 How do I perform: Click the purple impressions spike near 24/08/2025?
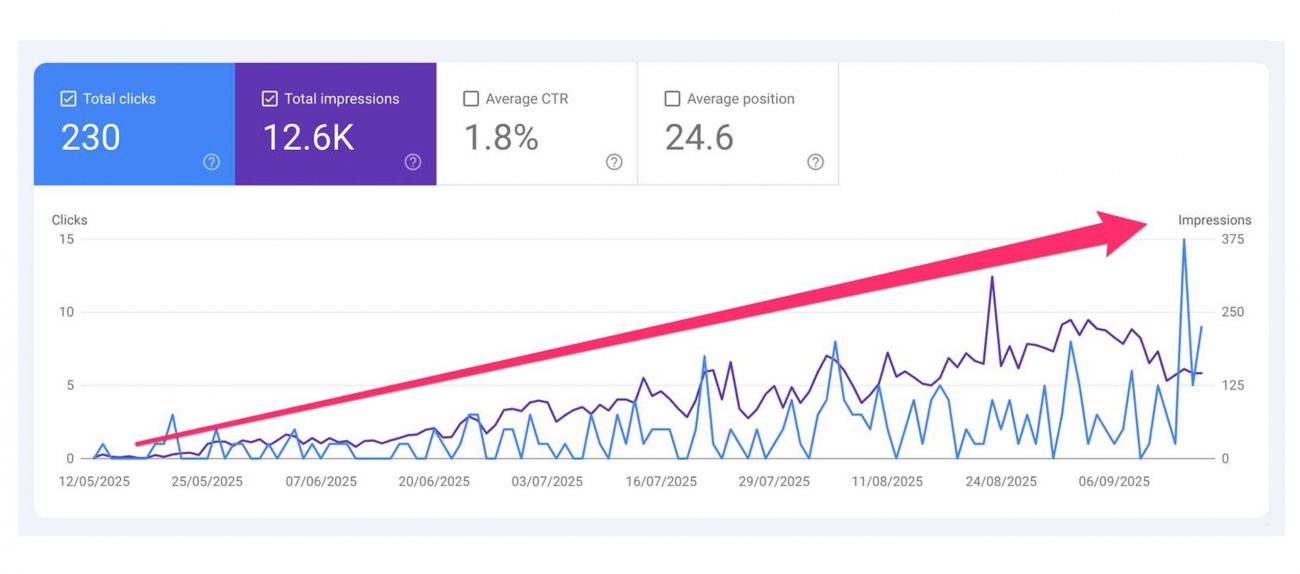coord(992,278)
